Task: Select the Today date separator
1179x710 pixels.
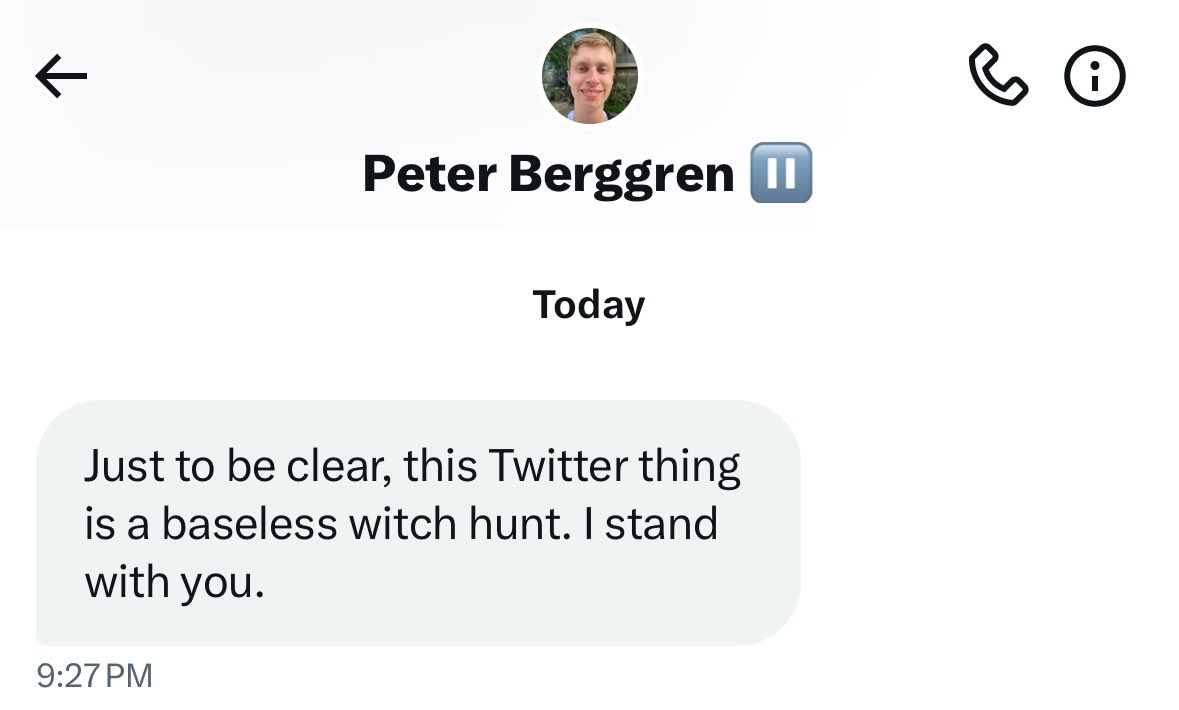Action: click(x=589, y=305)
